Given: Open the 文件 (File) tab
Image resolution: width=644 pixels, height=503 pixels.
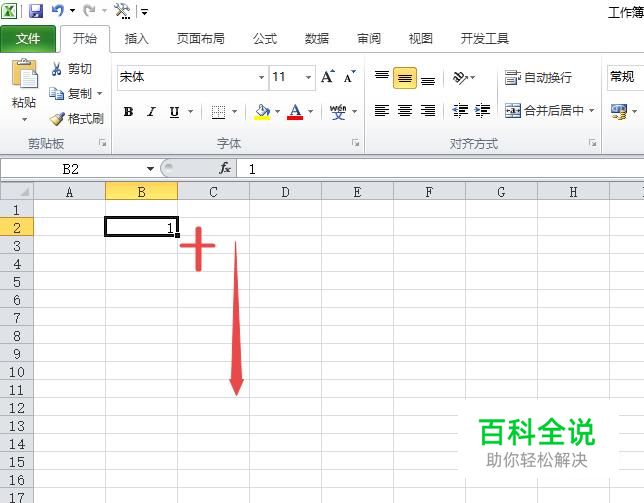Looking at the screenshot, I should click(x=28, y=39).
